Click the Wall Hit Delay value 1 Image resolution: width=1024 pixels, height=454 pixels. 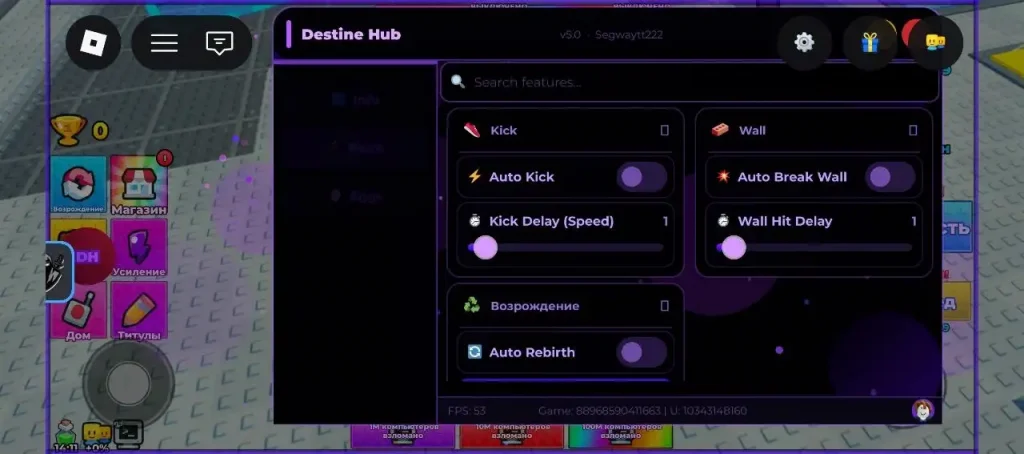coord(914,221)
